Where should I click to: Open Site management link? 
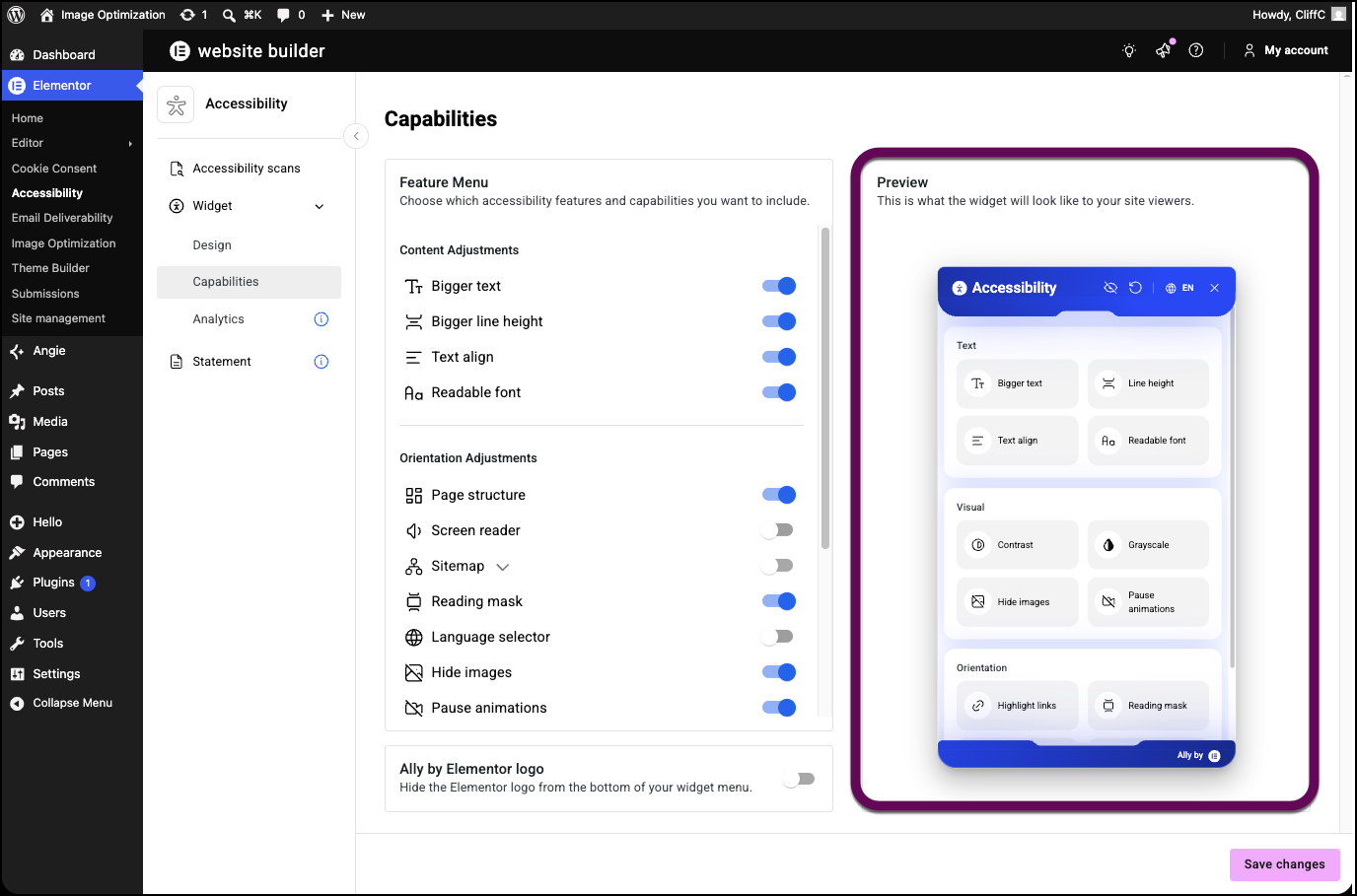[x=58, y=318]
